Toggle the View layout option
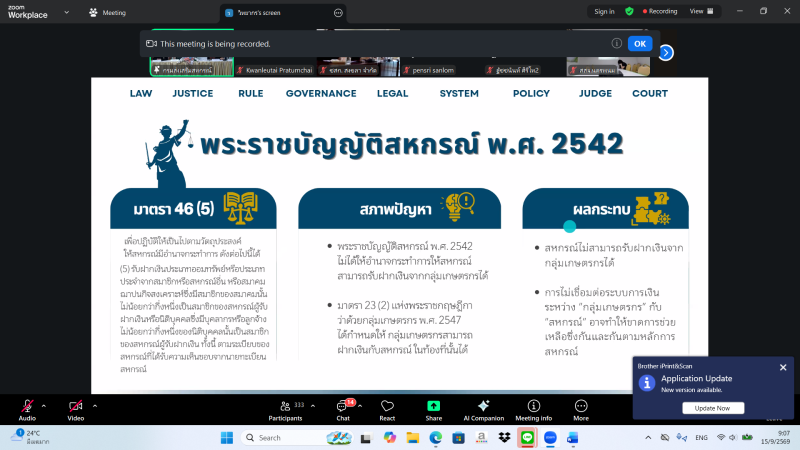 coord(702,11)
